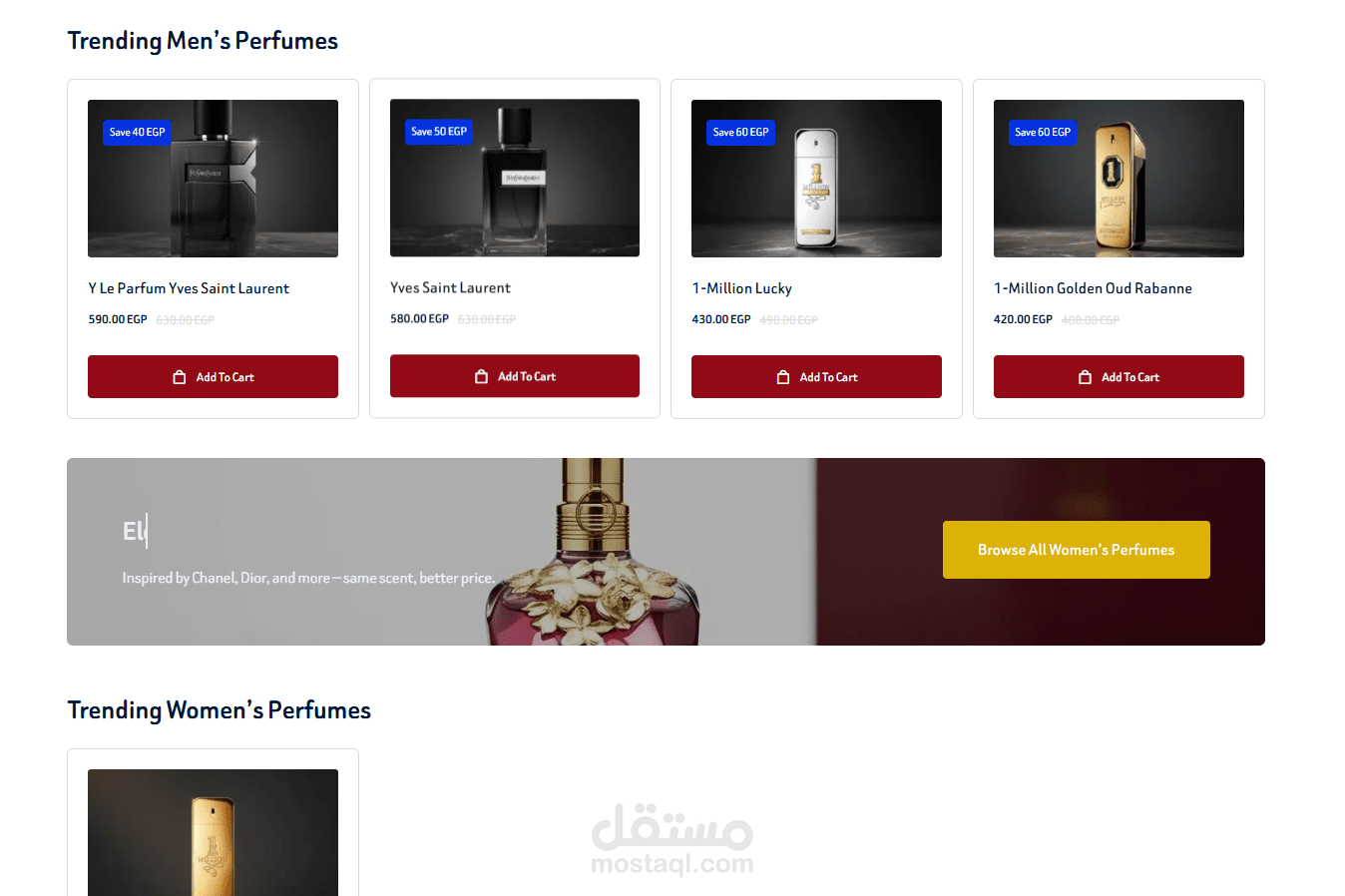Click Save 60 EGP badge on 1-Million Lucky
Screen dimensions: 1345x896
[x=740, y=132]
